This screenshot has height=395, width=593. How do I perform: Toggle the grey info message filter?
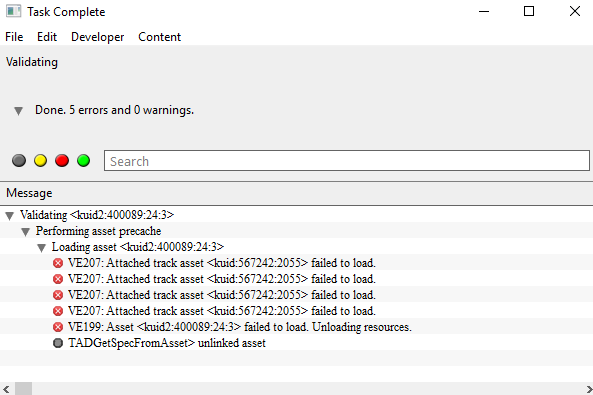pyautogui.click(x=19, y=161)
